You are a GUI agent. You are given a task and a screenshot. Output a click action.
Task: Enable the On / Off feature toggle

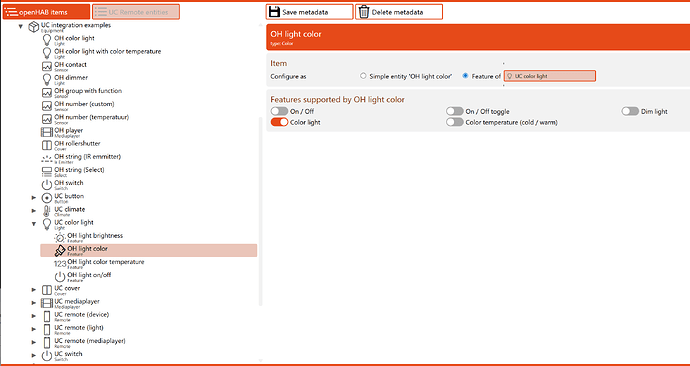click(279, 111)
